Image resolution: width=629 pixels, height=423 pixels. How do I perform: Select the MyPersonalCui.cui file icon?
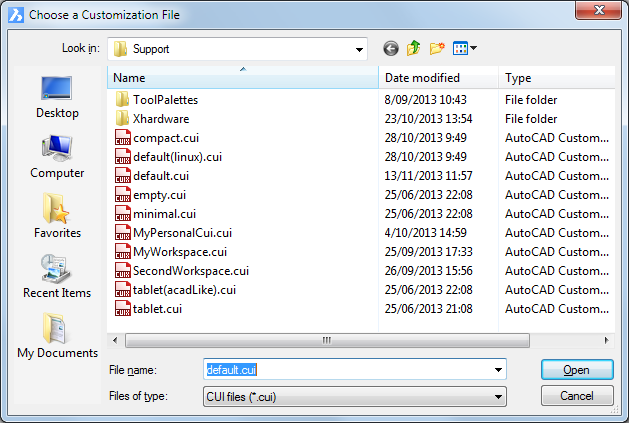tap(122, 232)
